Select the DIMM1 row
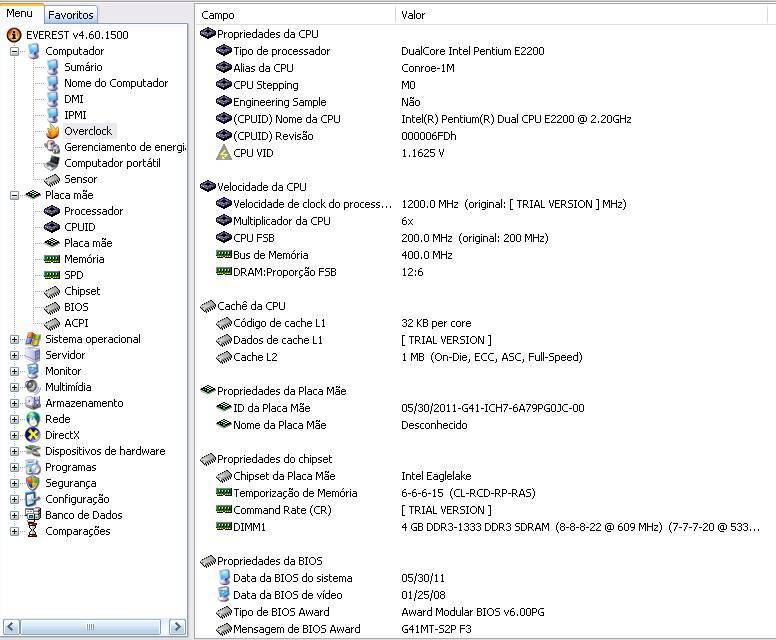776x640 pixels. coord(485,527)
